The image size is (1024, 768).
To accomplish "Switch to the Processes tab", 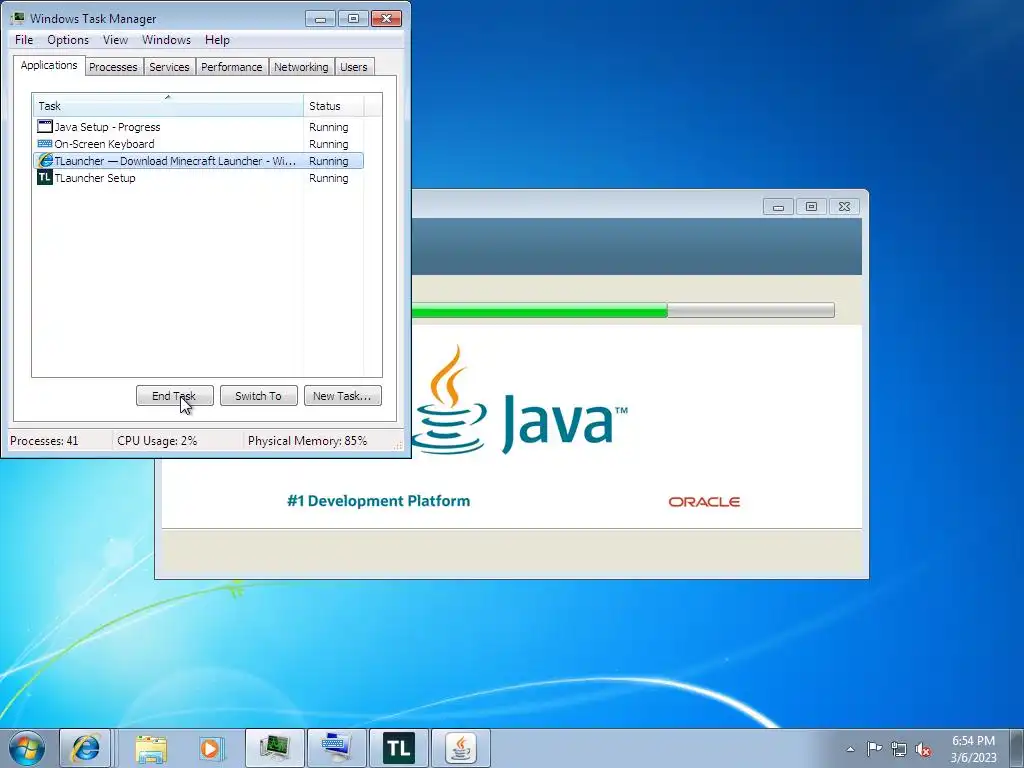I will pyautogui.click(x=113, y=67).
